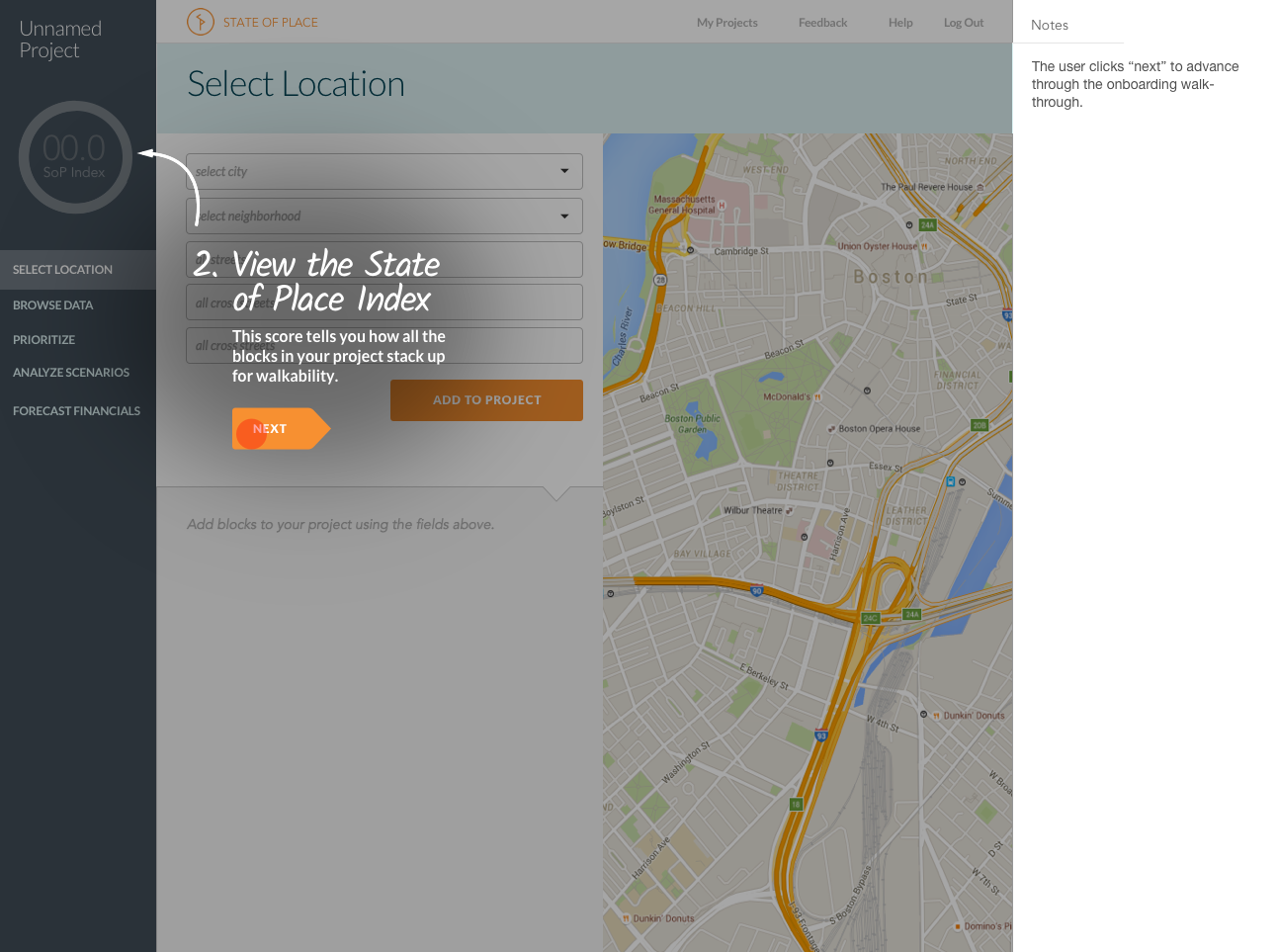Click the Interstate 90 shield on map
1278x952 pixels.
tap(756, 591)
